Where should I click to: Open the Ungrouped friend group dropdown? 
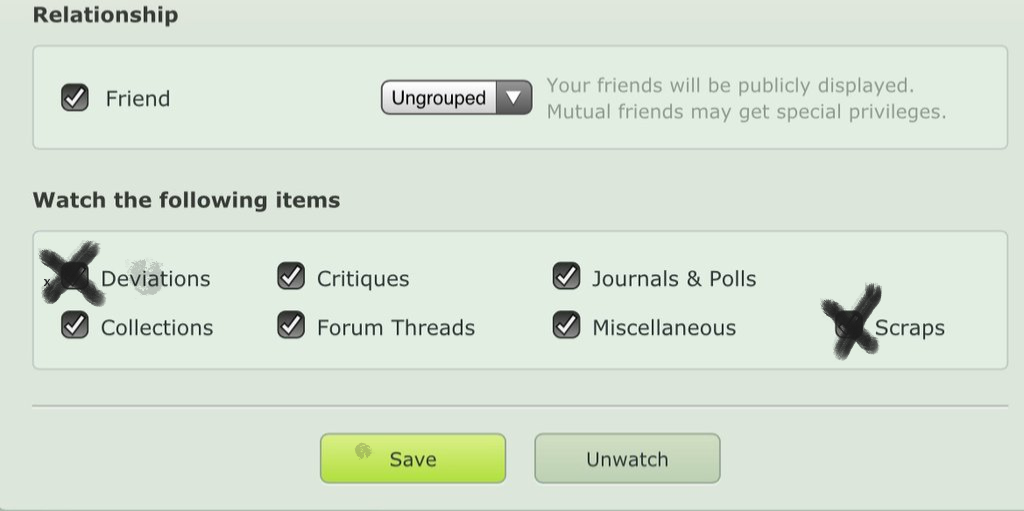[x=456, y=97]
